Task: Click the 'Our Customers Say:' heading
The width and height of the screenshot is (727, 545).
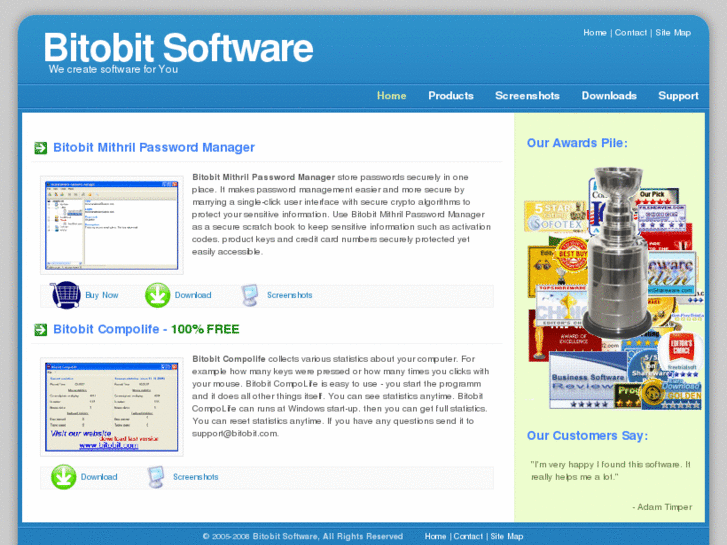Action: coord(587,436)
